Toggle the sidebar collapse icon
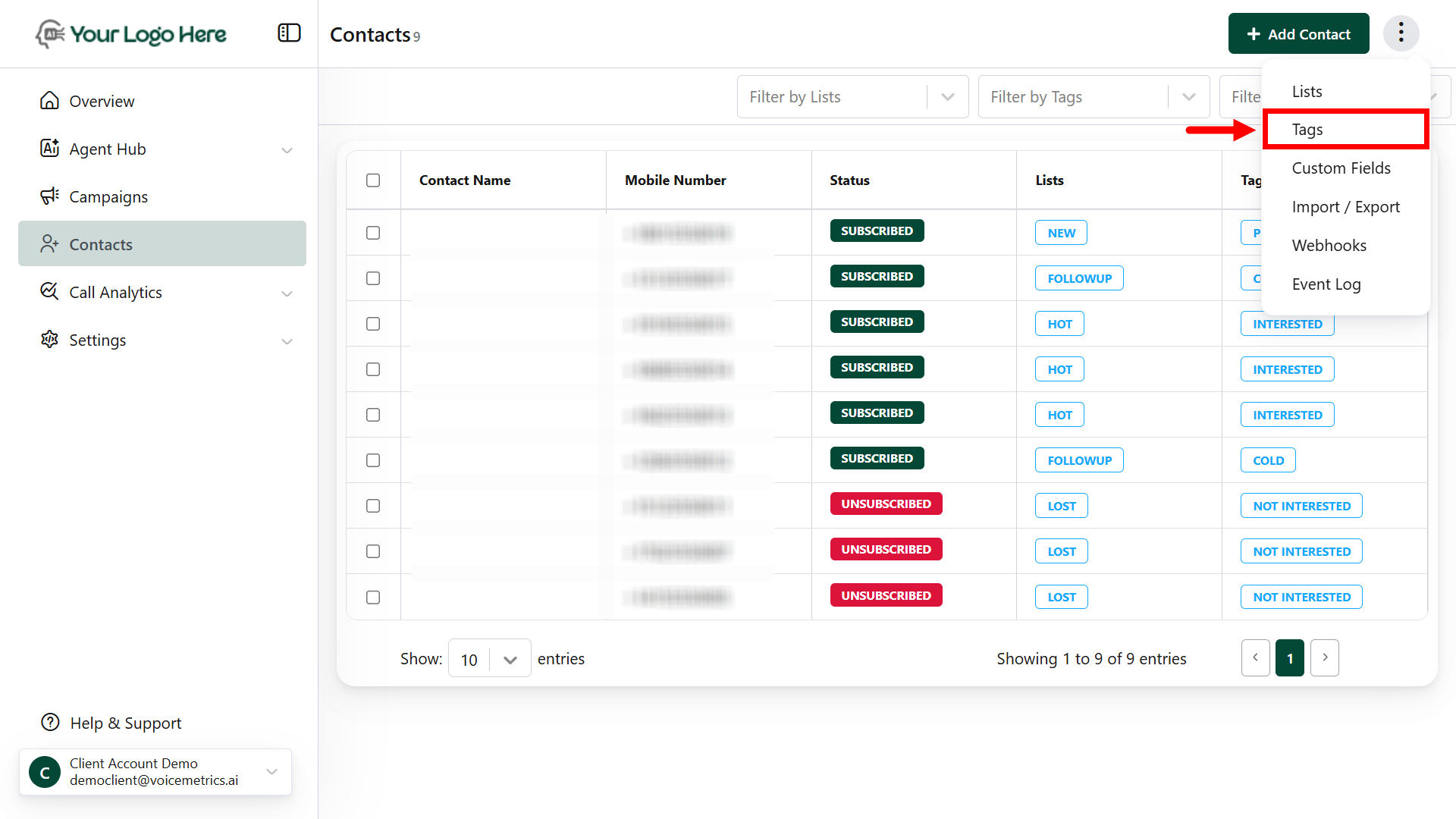This screenshot has height=819, width=1456. [289, 33]
